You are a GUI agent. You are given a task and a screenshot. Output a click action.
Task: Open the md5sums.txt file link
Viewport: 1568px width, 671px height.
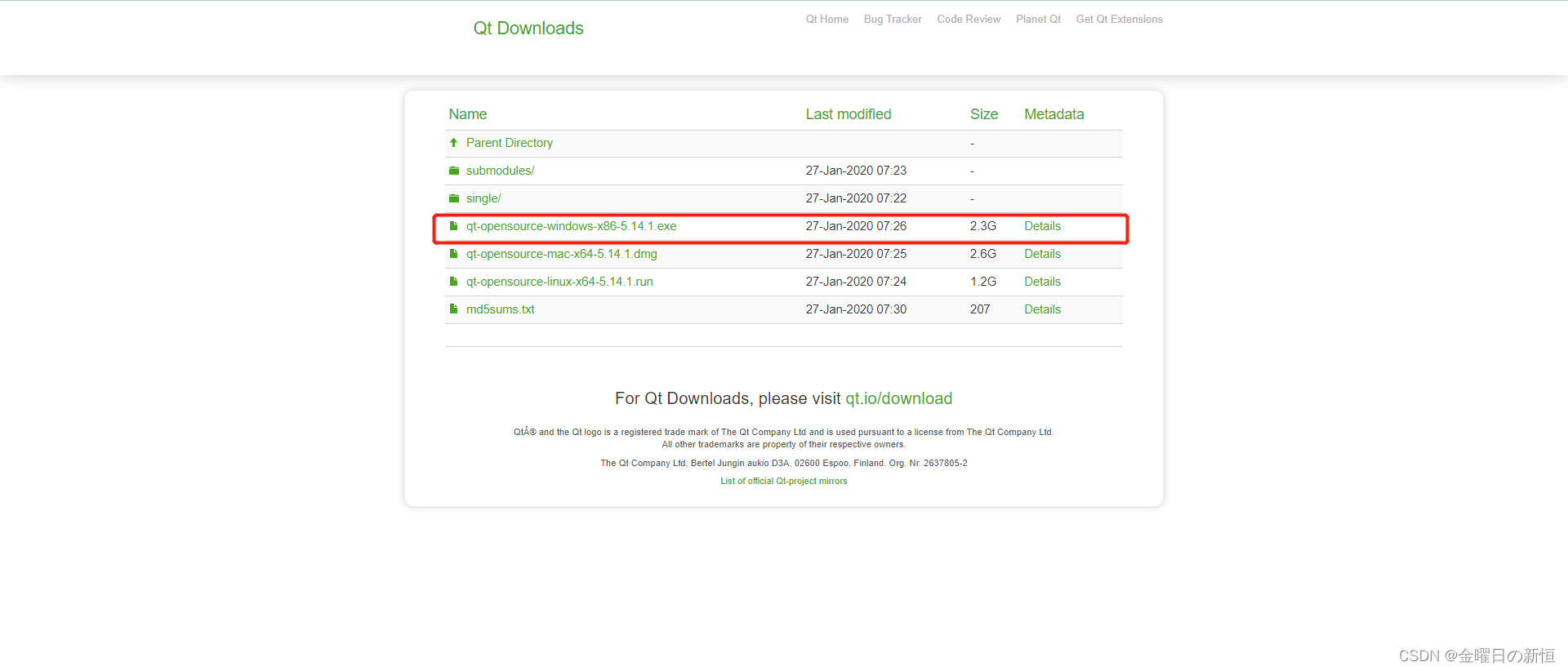point(500,309)
